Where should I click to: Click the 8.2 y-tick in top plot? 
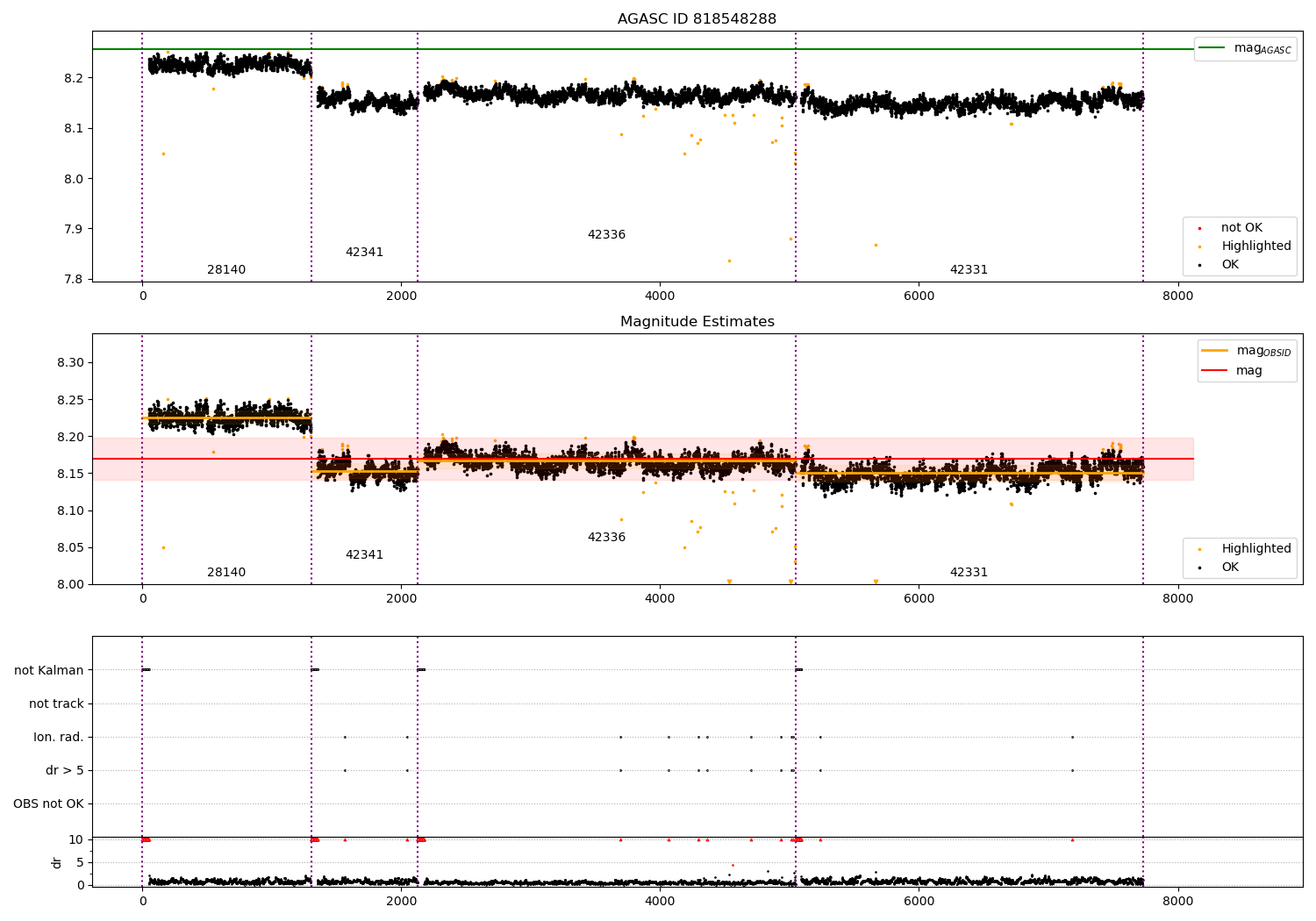73,78
